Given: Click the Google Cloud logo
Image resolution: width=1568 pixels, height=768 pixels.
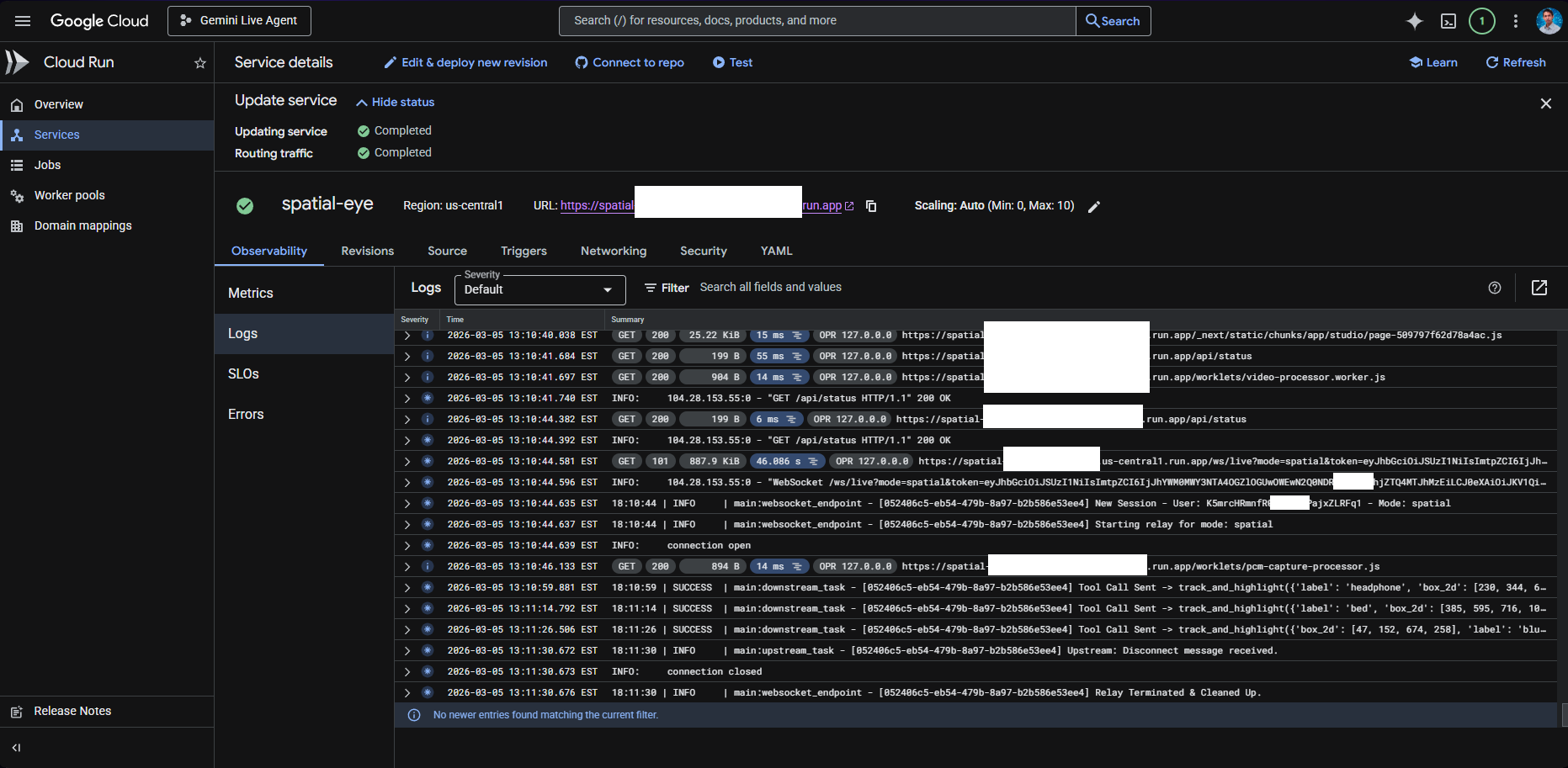Looking at the screenshot, I should pos(99,21).
